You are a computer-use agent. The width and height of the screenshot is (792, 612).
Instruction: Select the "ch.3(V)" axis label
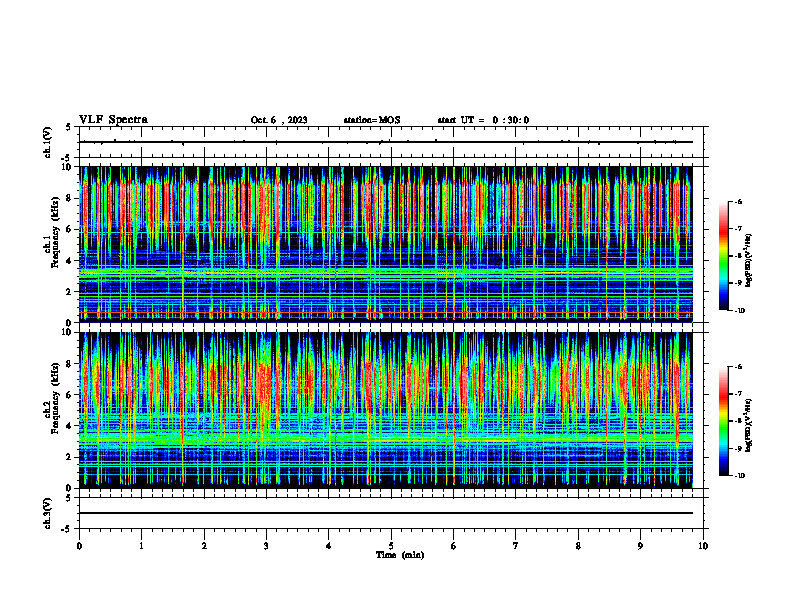click(x=47, y=513)
